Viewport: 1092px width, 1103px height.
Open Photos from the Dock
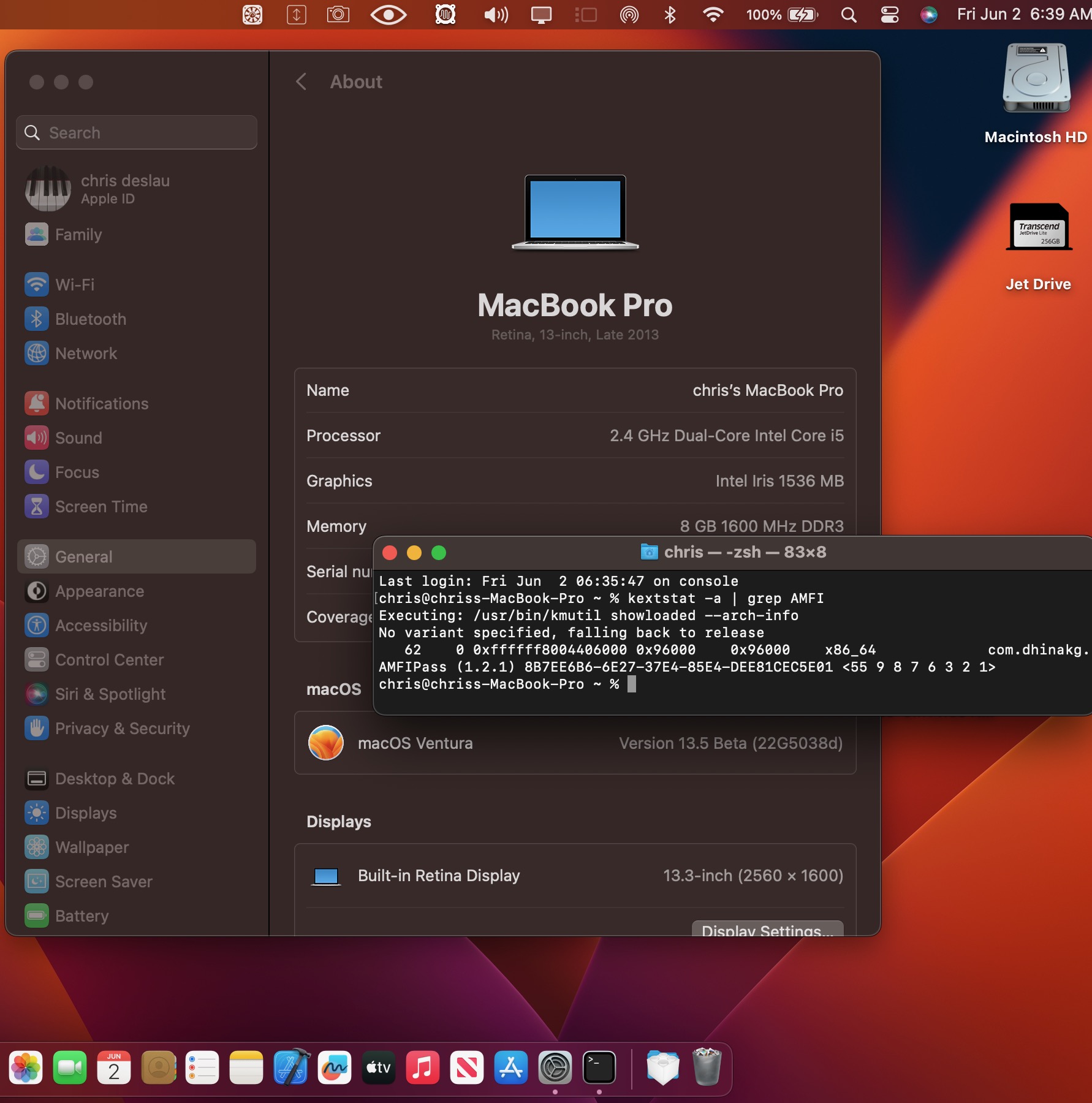26,1068
